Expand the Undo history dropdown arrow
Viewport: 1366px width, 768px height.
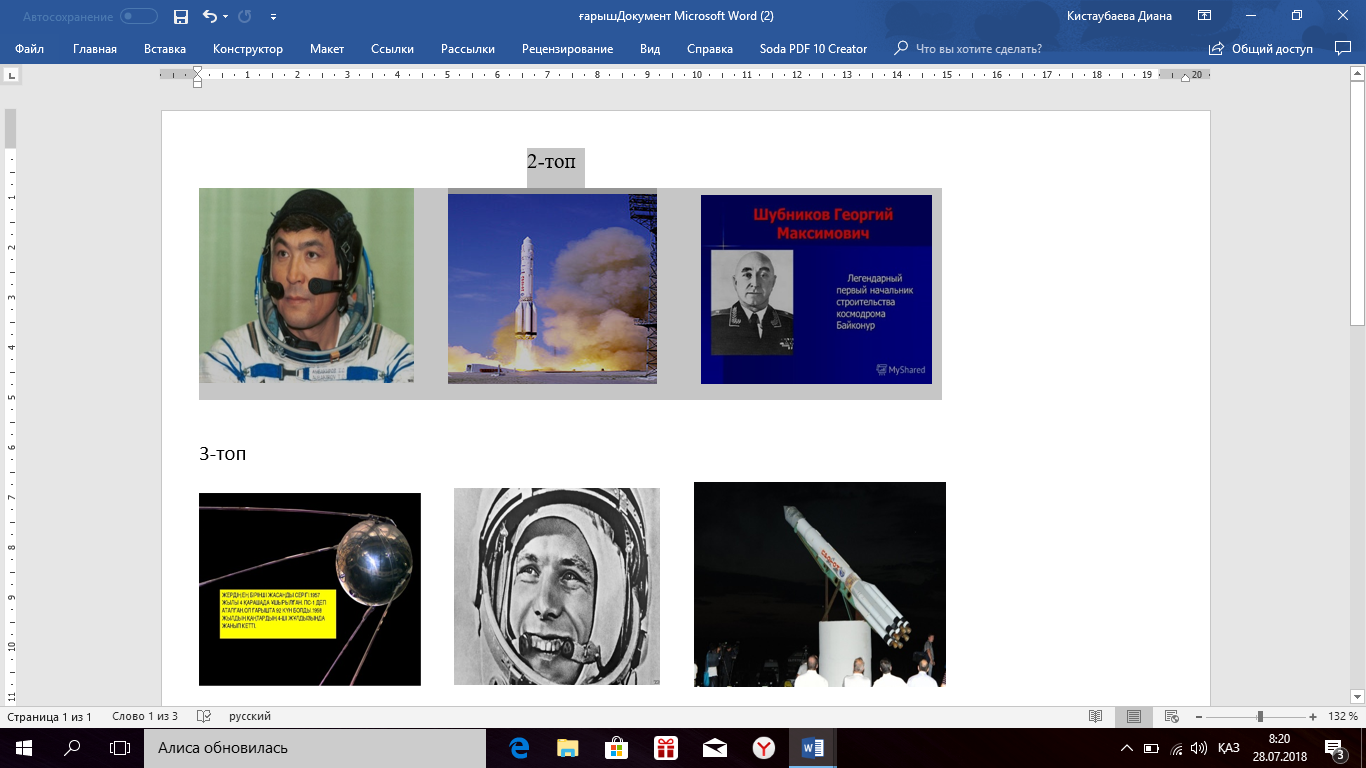(x=225, y=17)
